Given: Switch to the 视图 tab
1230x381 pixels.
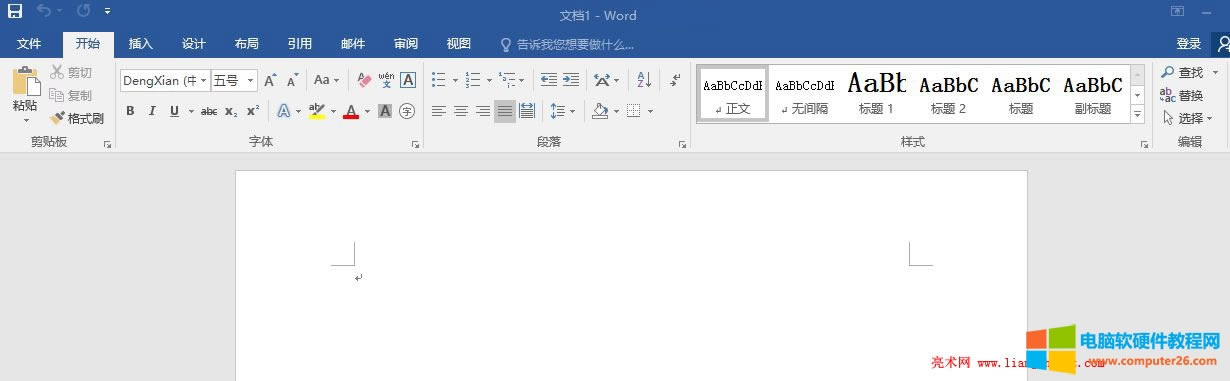Looking at the screenshot, I should [x=459, y=44].
